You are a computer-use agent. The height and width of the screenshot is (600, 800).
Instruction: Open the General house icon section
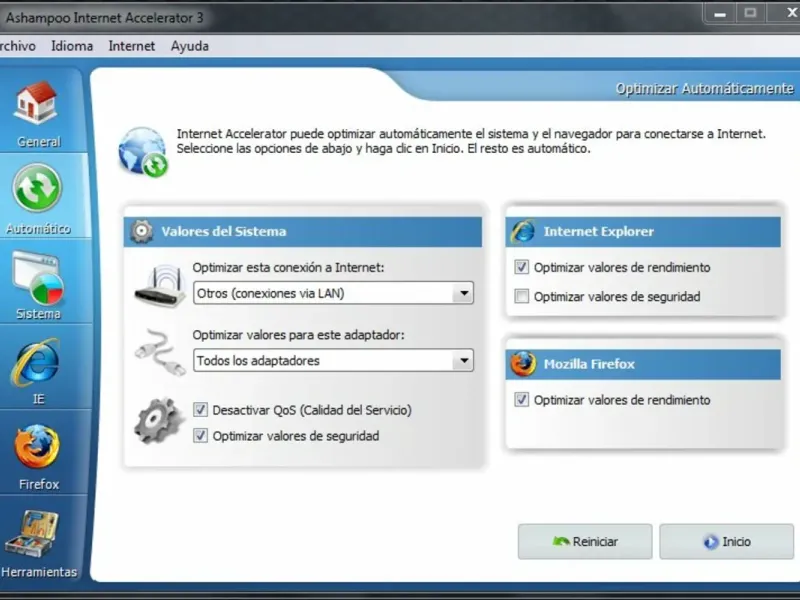36,103
